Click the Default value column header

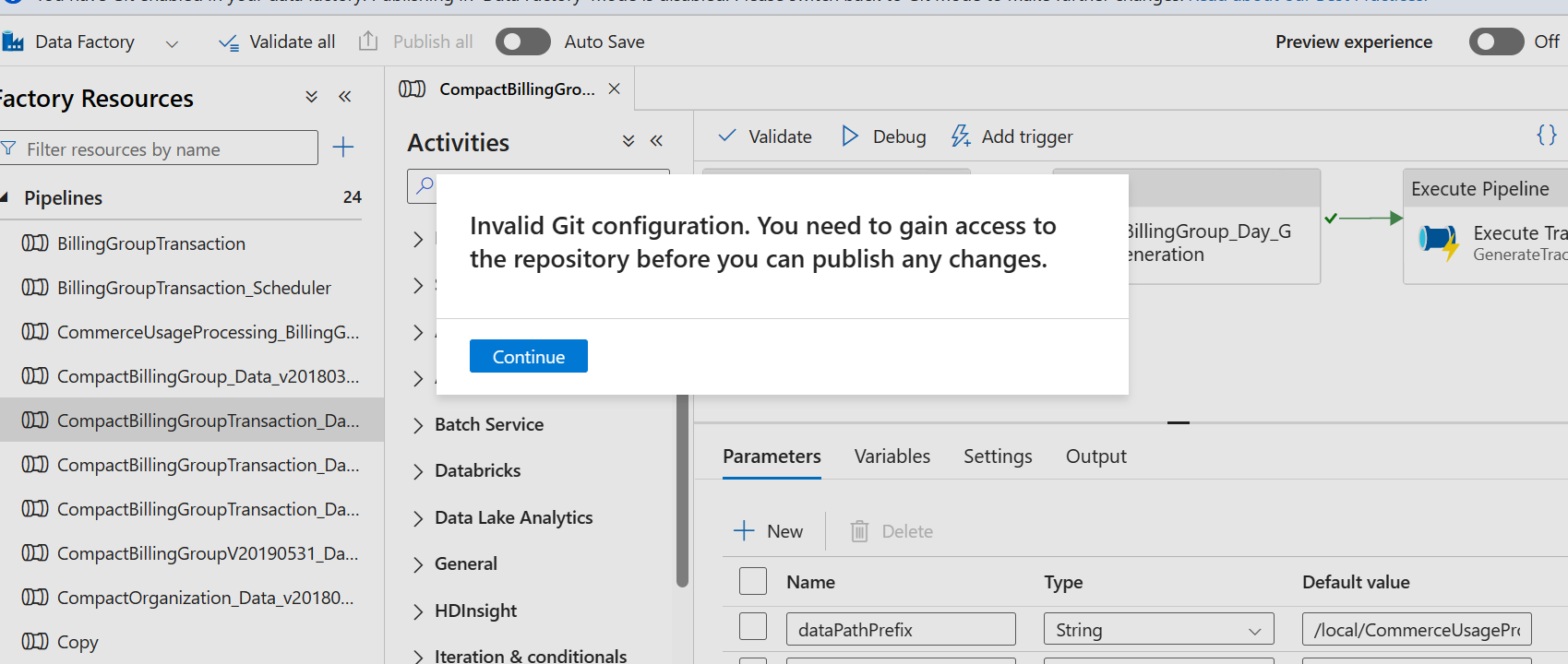tap(1356, 582)
